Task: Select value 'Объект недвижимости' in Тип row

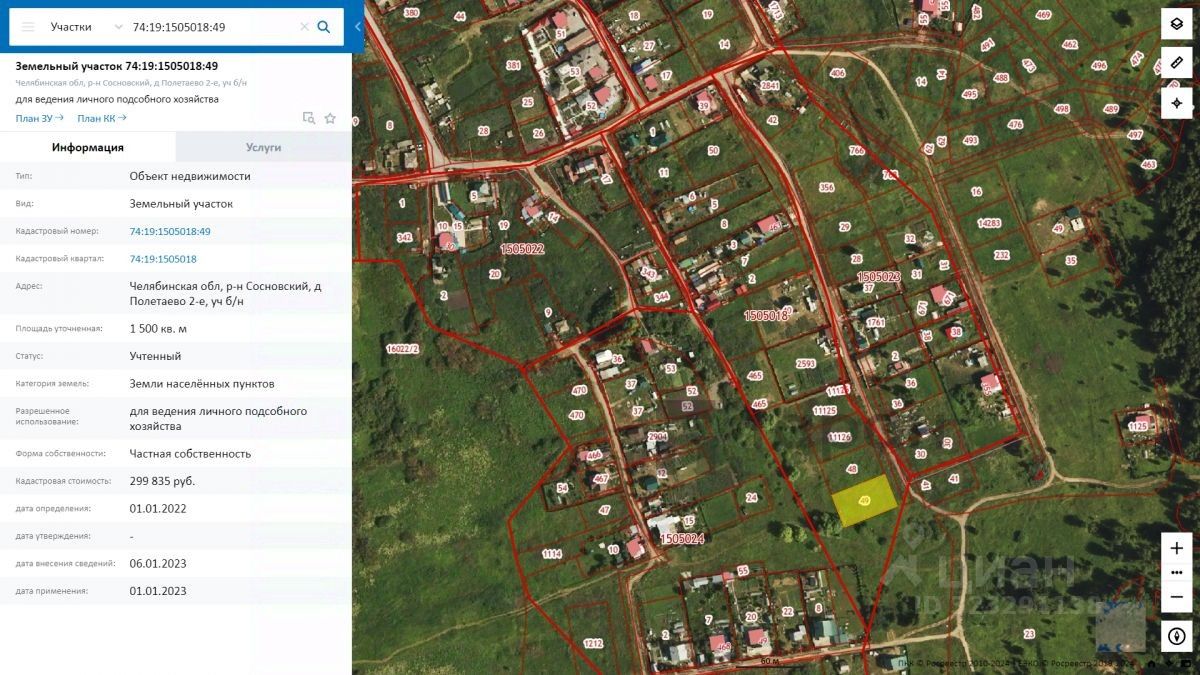Action: pyautogui.click(x=190, y=176)
